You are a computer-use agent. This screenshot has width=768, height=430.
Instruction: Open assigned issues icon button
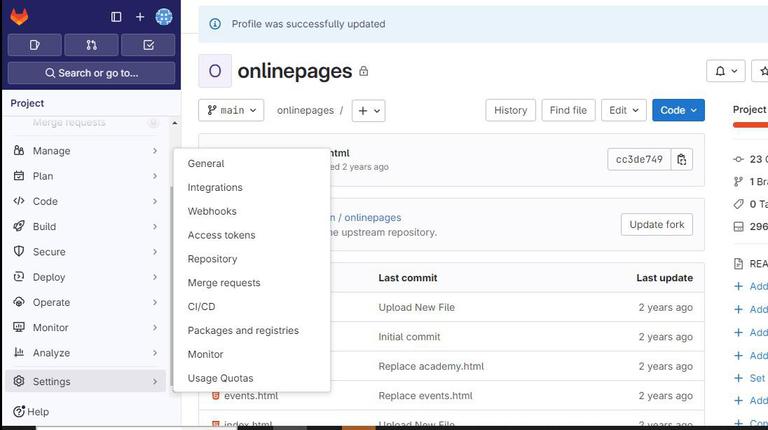click(x=35, y=45)
